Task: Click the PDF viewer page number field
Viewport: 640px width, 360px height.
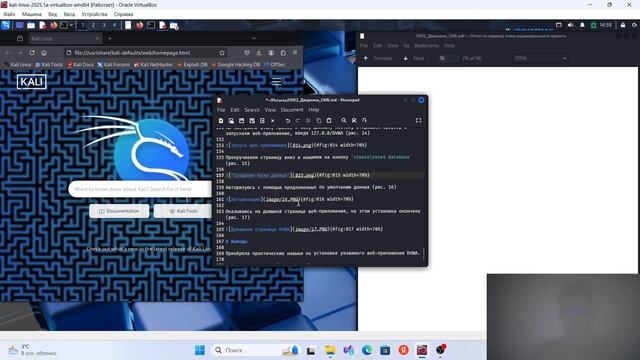Action: [x=448, y=58]
